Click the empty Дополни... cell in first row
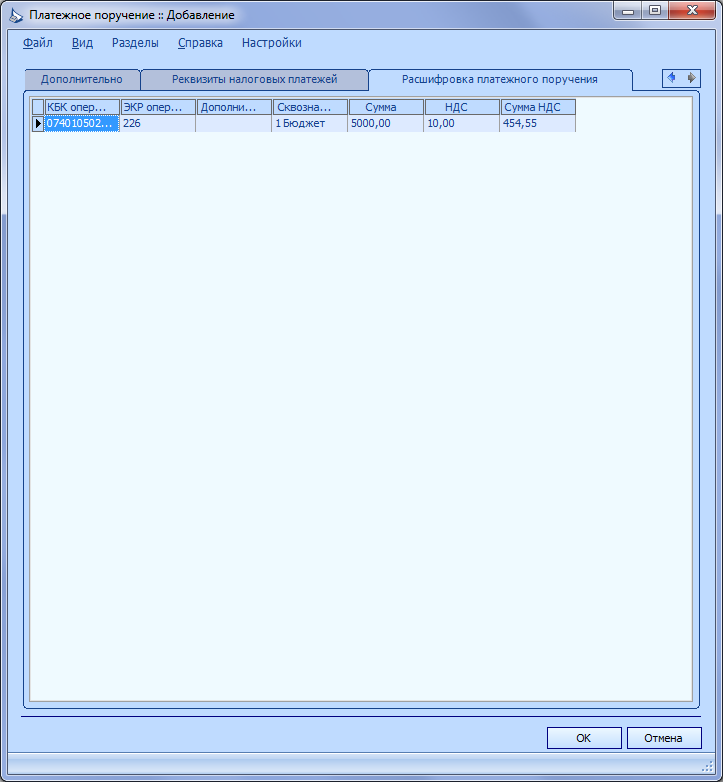 point(234,123)
